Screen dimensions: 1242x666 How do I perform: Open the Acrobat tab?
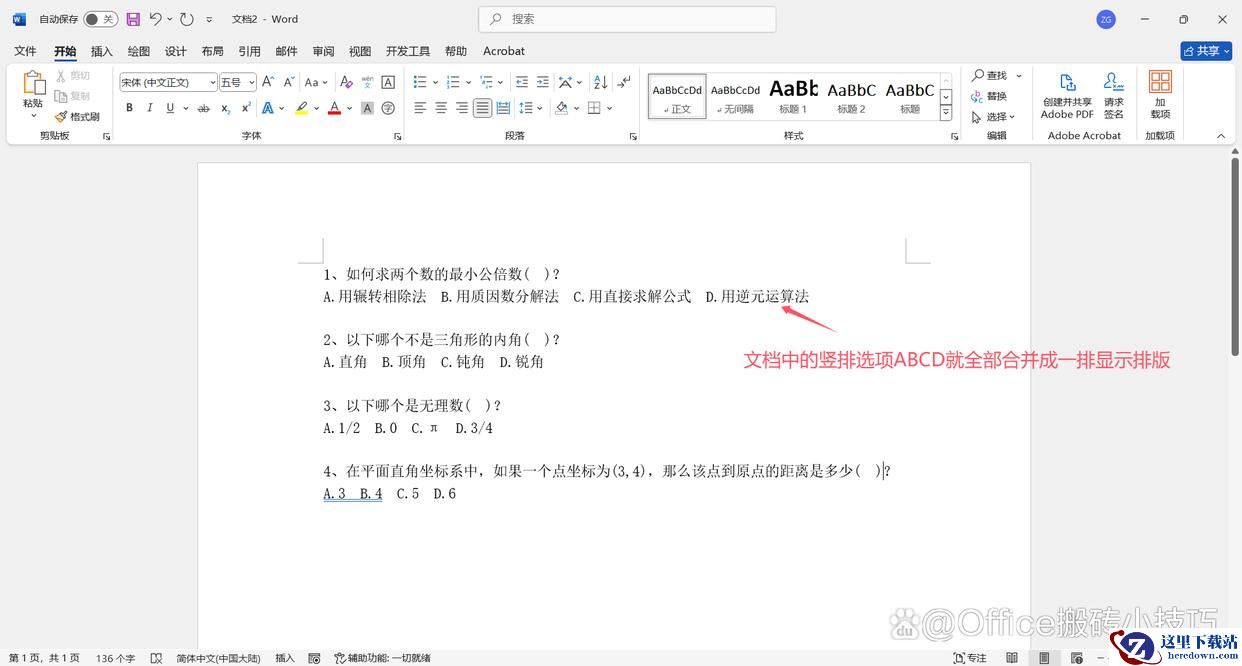[504, 51]
